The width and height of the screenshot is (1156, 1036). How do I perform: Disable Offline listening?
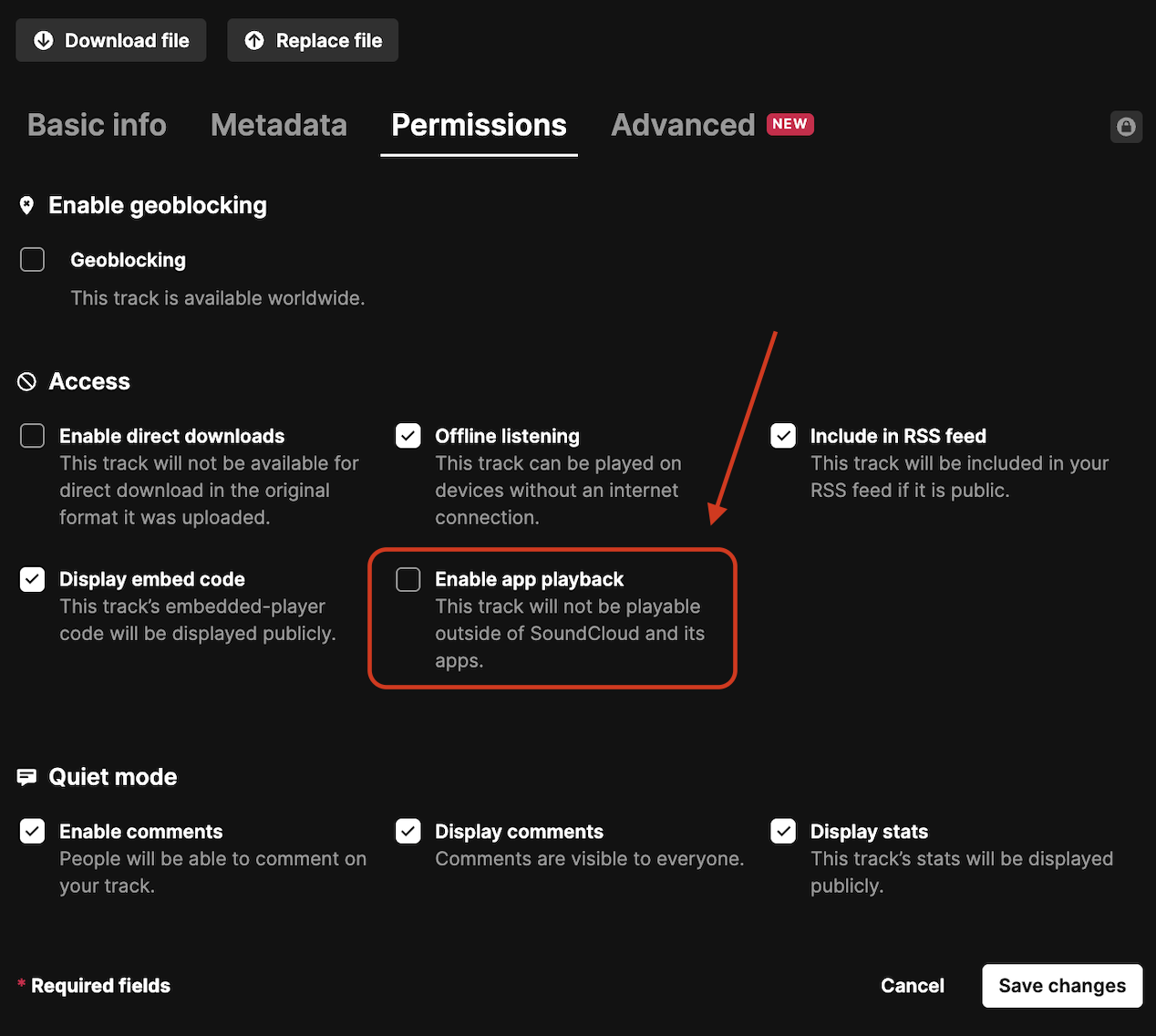tap(408, 435)
